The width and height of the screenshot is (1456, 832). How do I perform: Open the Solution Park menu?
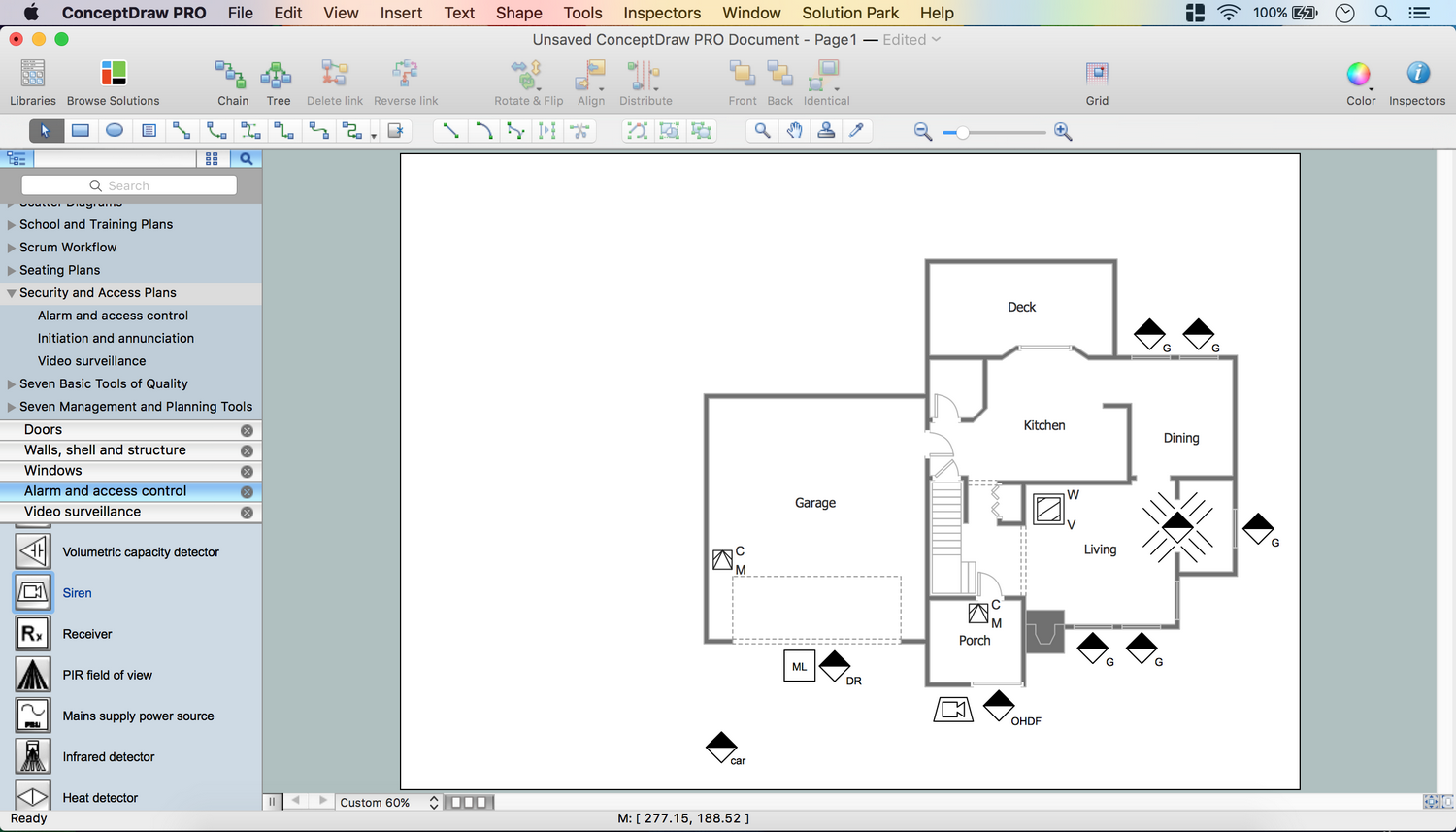click(x=850, y=13)
